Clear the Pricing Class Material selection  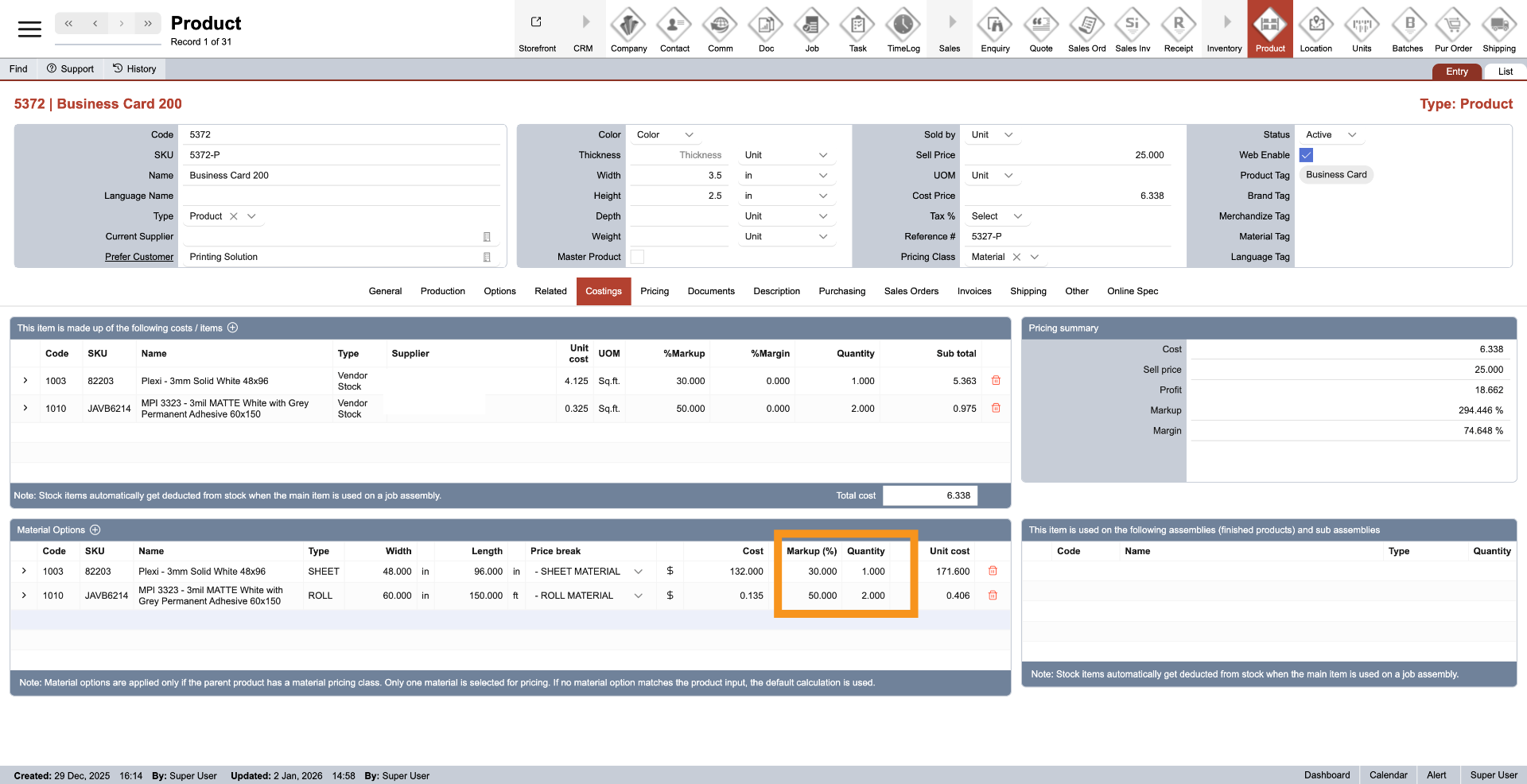[x=1016, y=257]
